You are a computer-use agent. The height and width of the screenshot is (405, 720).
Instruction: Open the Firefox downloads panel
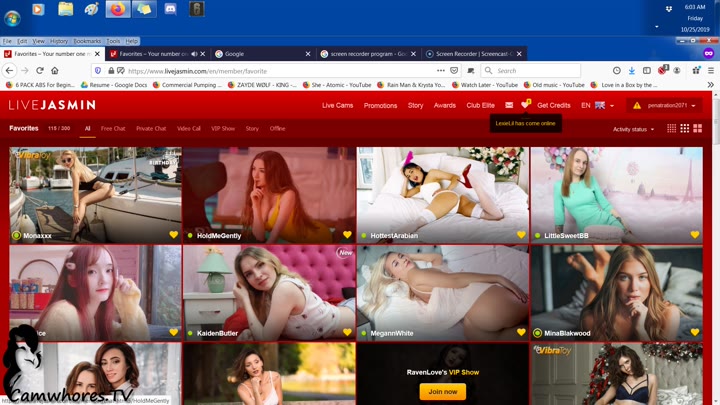pyautogui.click(x=632, y=71)
